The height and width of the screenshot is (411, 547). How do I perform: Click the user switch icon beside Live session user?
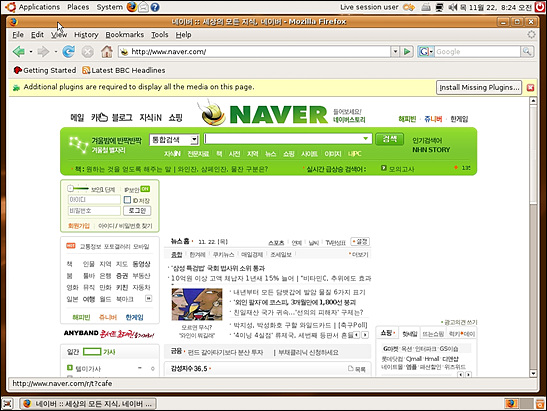pos(409,7)
